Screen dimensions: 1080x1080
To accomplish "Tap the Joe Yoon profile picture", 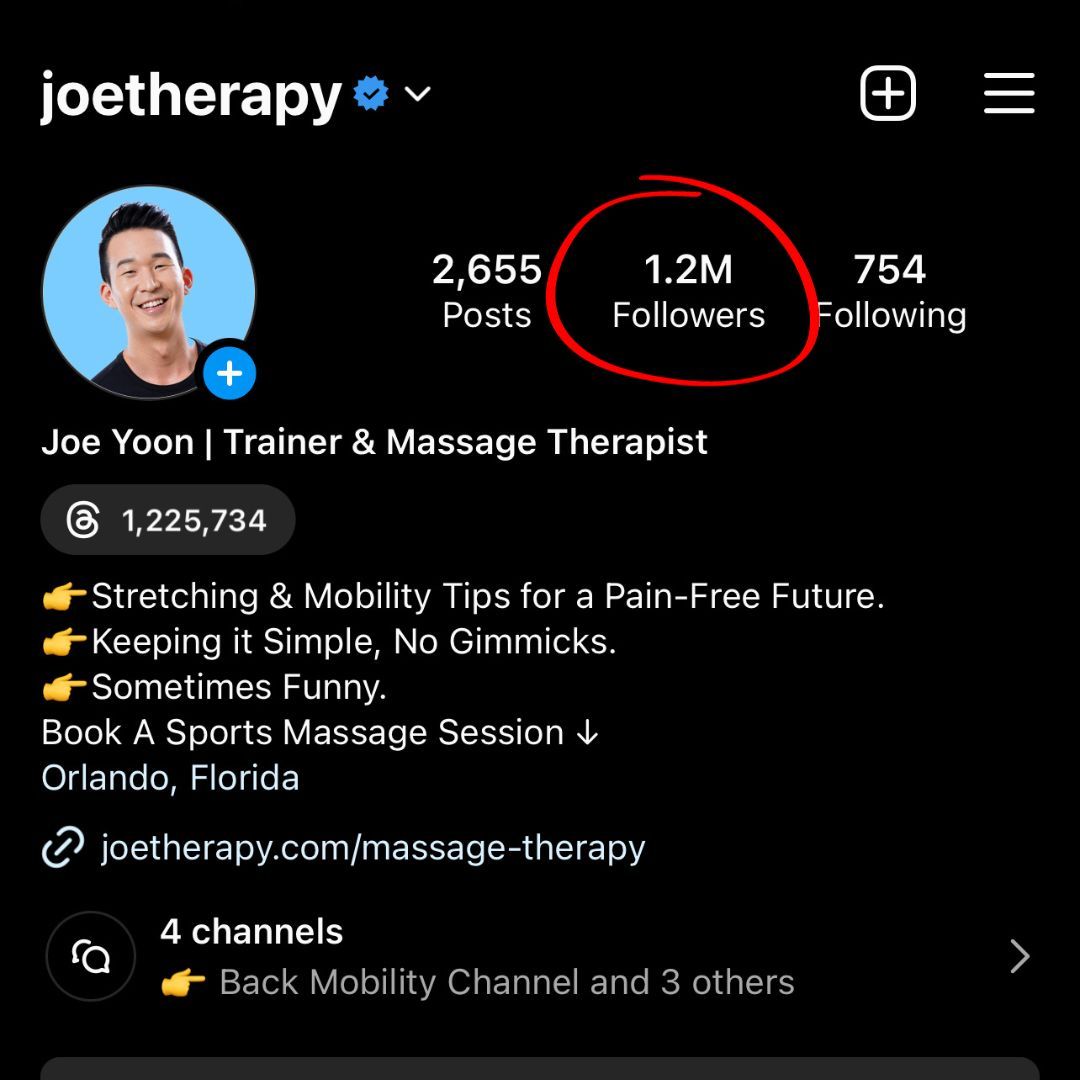I will click(149, 292).
